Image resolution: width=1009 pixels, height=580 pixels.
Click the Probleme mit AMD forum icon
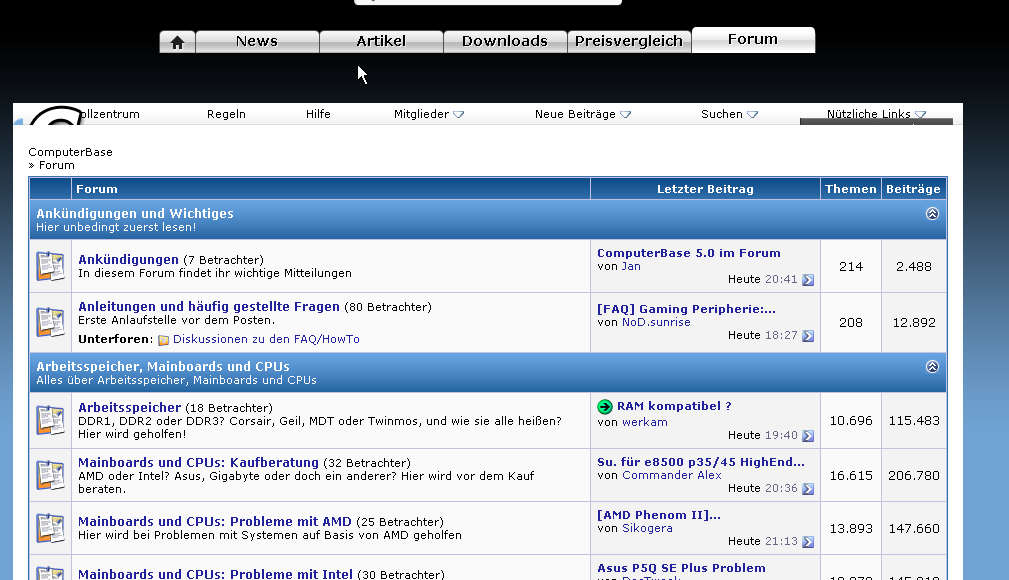[50, 528]
